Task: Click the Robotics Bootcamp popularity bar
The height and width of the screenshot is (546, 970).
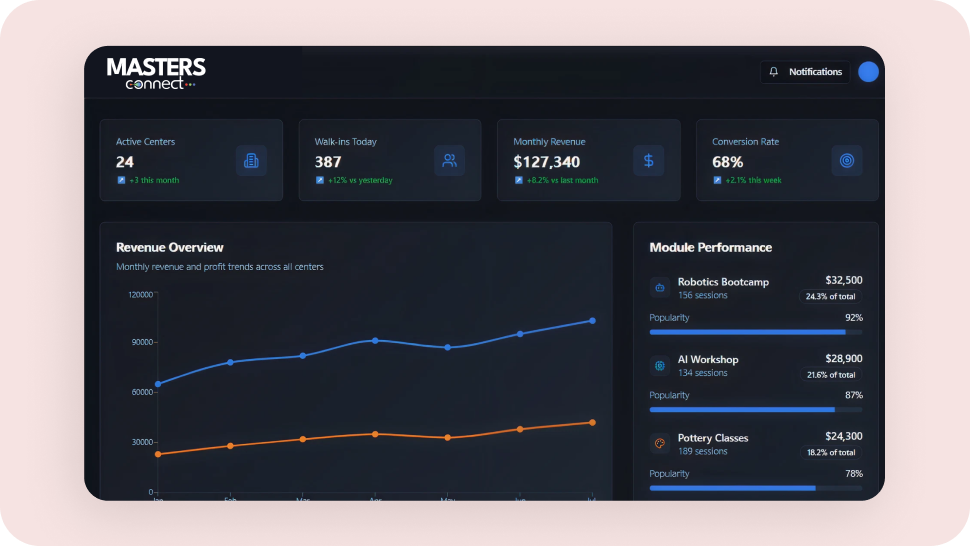Action: pos(755,332)
